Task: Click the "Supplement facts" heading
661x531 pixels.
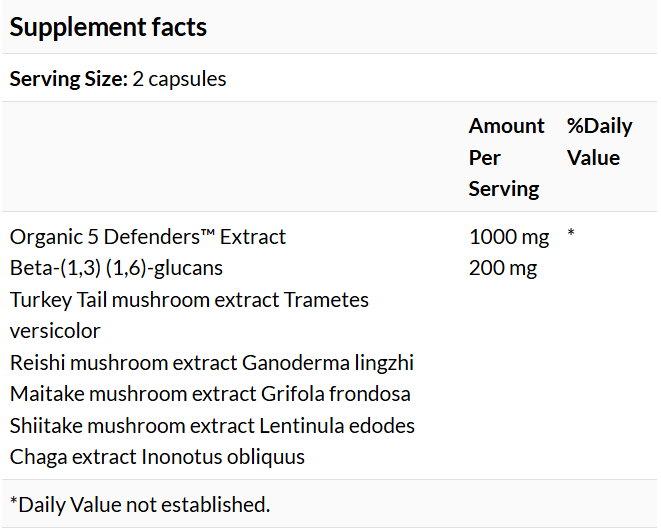Action: coord(108,27)
